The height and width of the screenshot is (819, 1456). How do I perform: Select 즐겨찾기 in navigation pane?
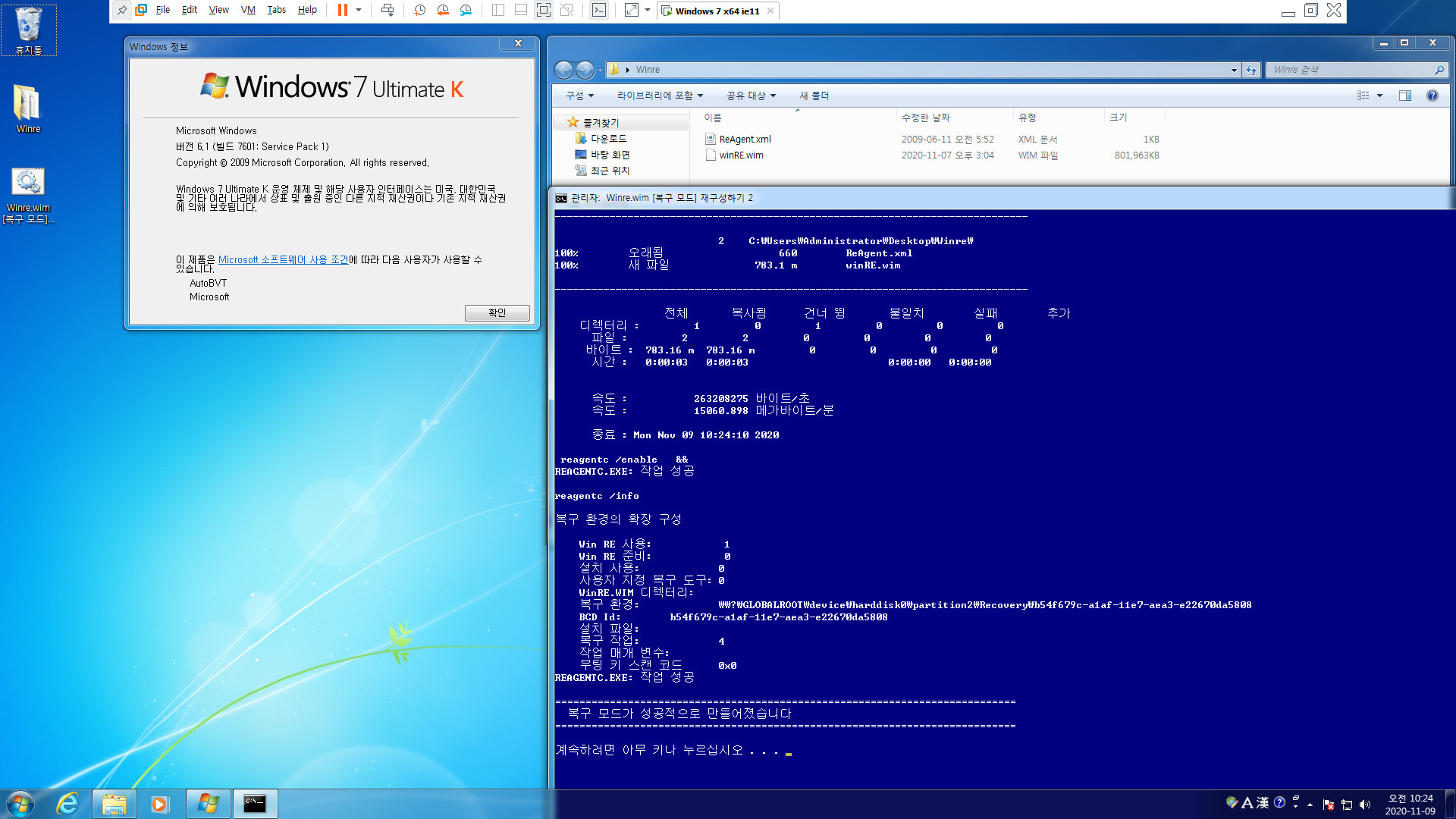(x=601, y=123)
